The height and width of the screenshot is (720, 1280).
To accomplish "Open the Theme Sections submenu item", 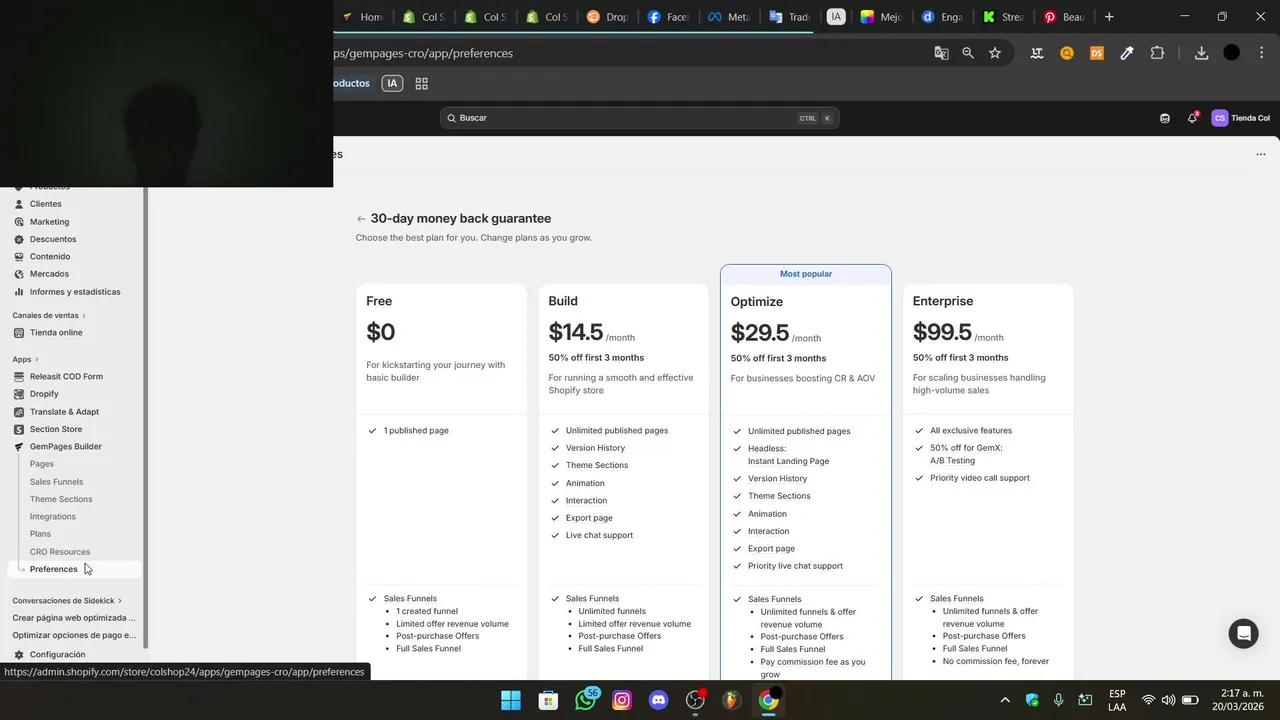I will 61,499.
